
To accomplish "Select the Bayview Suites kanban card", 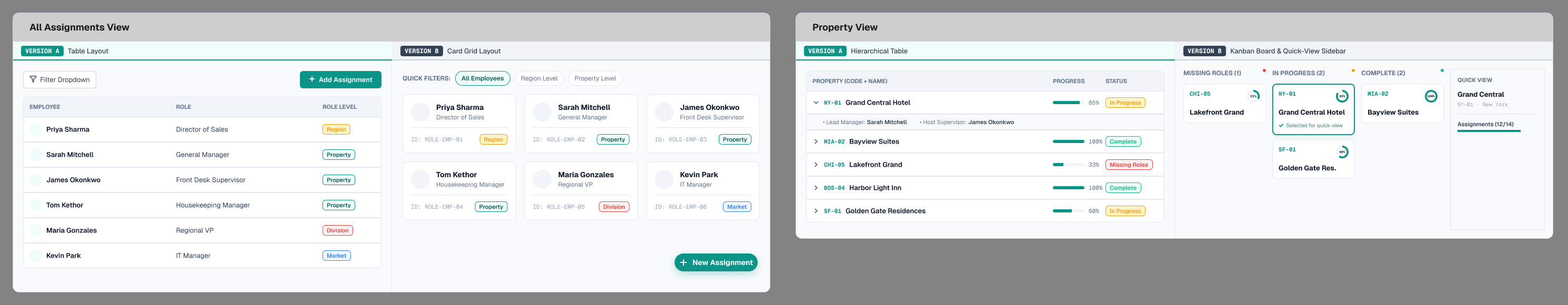I will (x=1402, y=104).
